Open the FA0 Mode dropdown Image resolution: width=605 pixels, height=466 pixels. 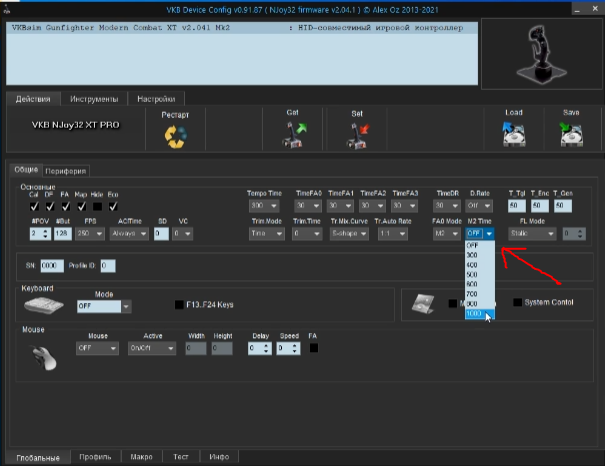447,233
